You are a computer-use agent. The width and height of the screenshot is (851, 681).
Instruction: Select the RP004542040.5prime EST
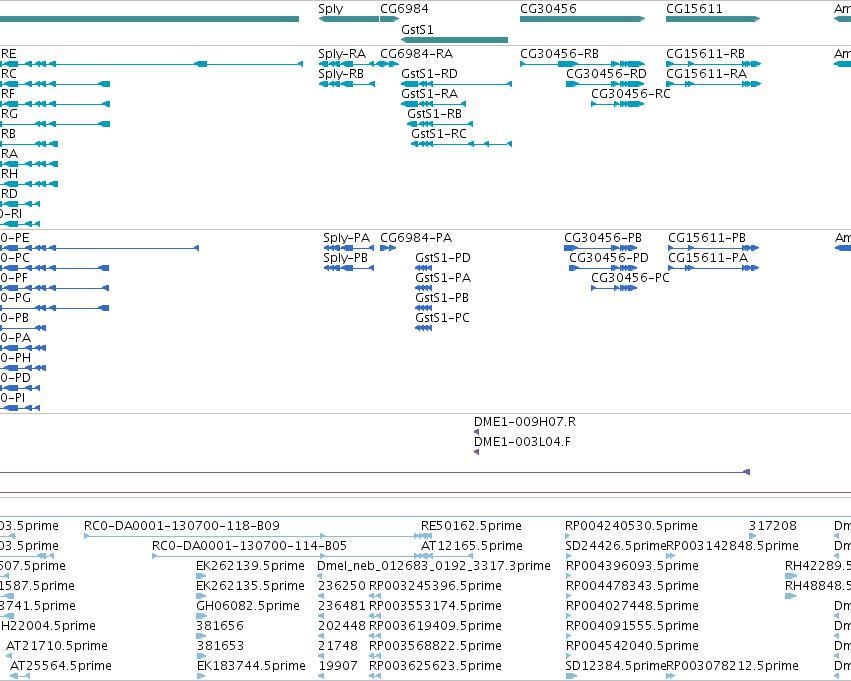(x=568, y=656)
